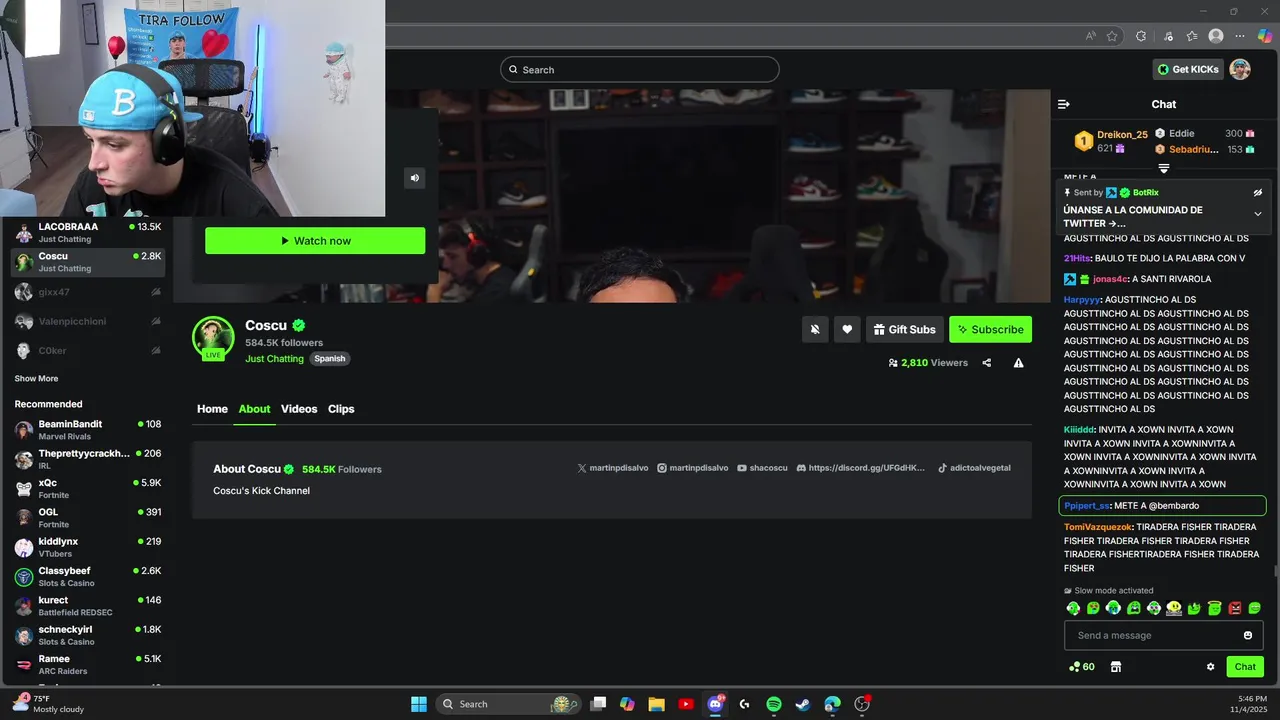Send message with Chat button
The image size is (1280, 720).
[1245, 667]
